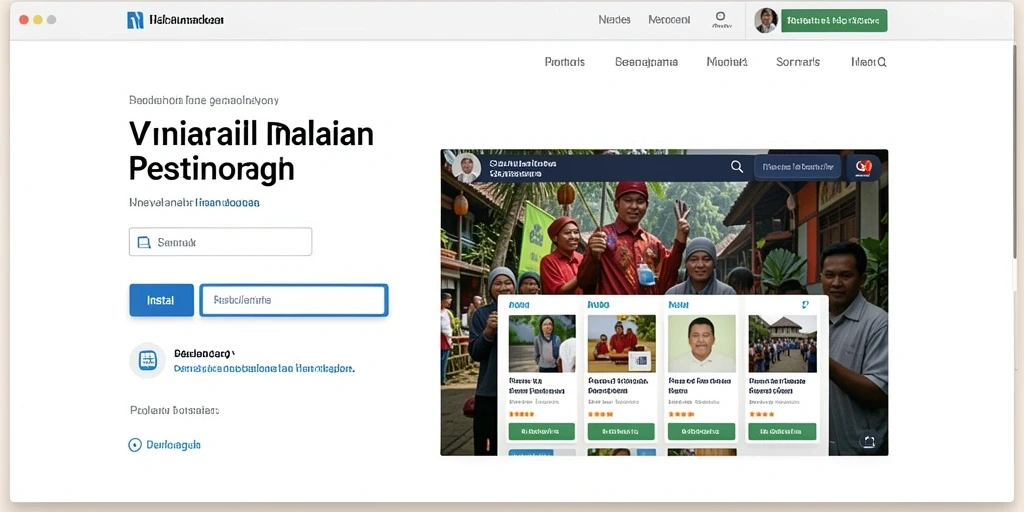Click the green button in top bar
The height and width of the screenshot is (512, 1024).
pos(834,20)
